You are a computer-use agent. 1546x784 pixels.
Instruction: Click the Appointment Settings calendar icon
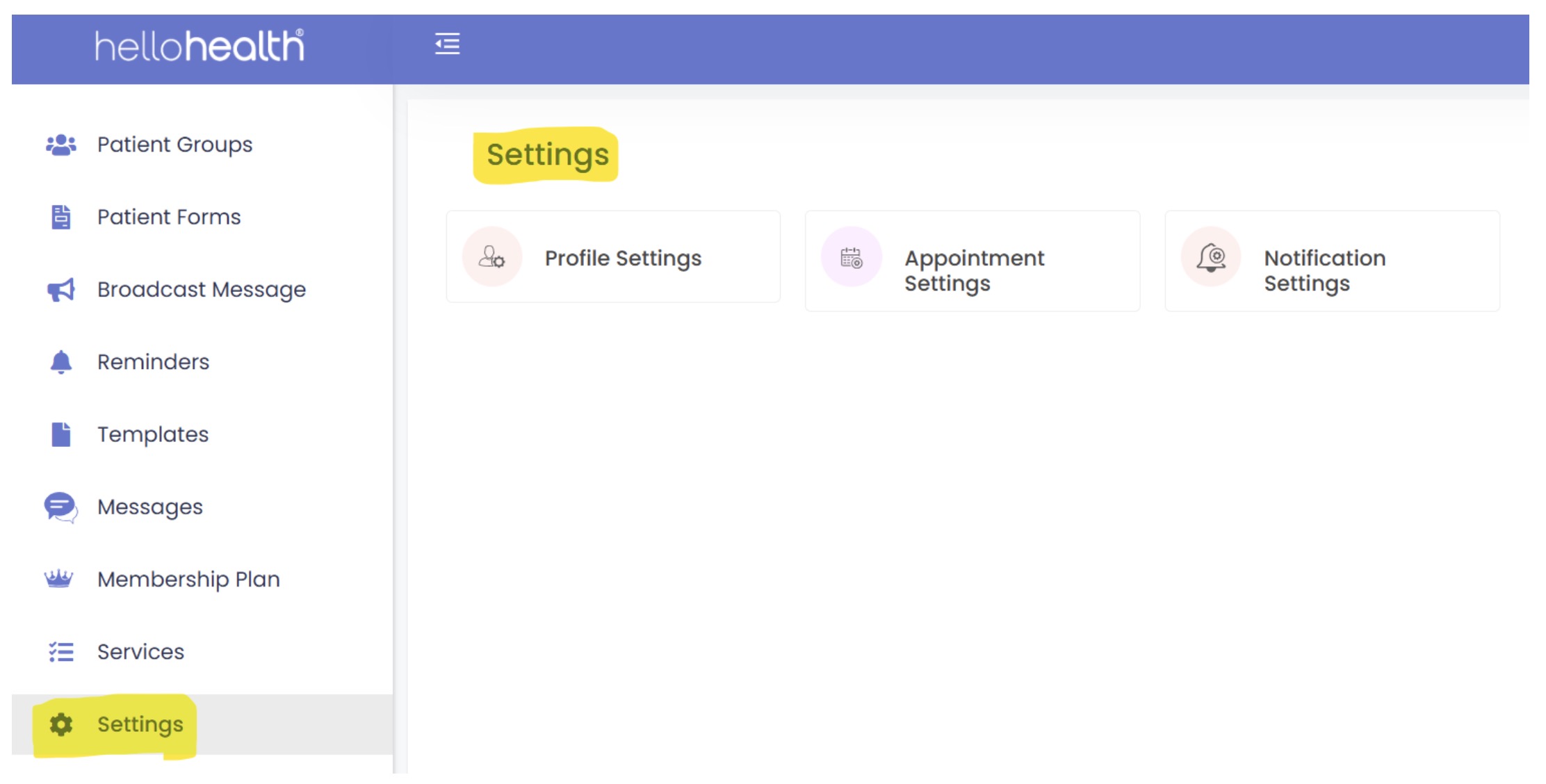pyautogui.click(x=852, y=258)
